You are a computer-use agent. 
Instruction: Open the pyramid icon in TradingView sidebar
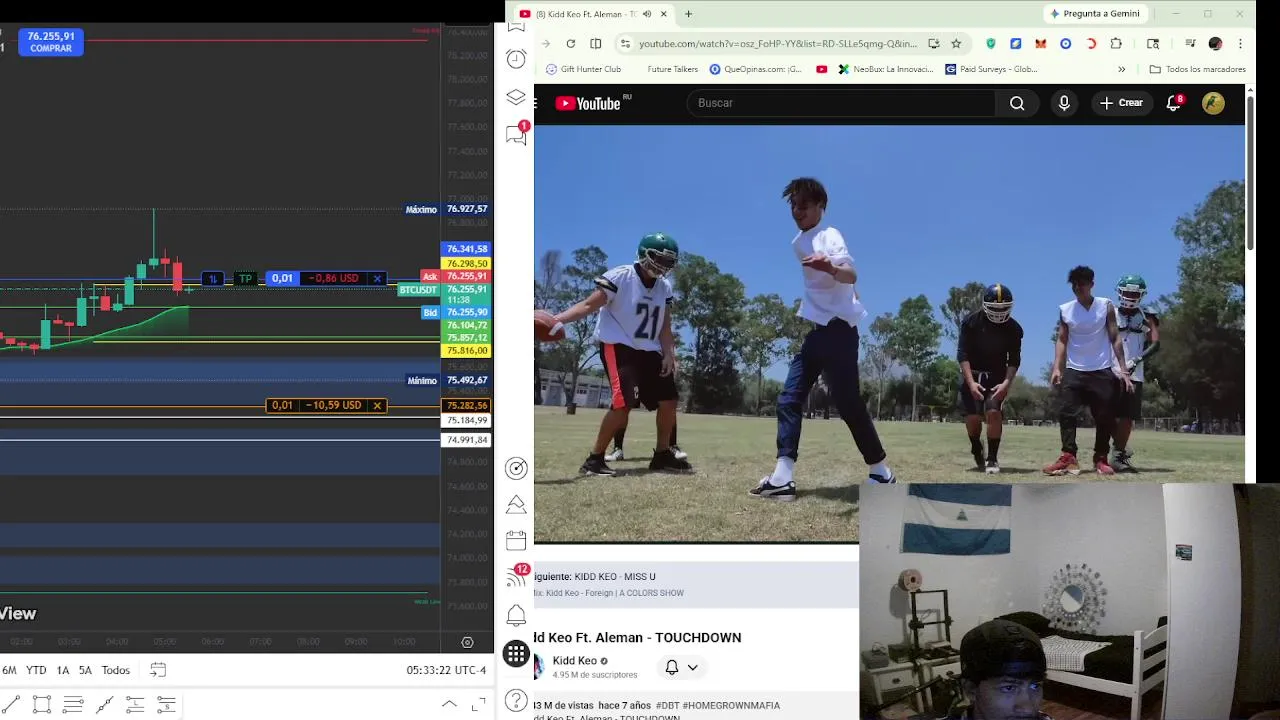pos(516,504)
